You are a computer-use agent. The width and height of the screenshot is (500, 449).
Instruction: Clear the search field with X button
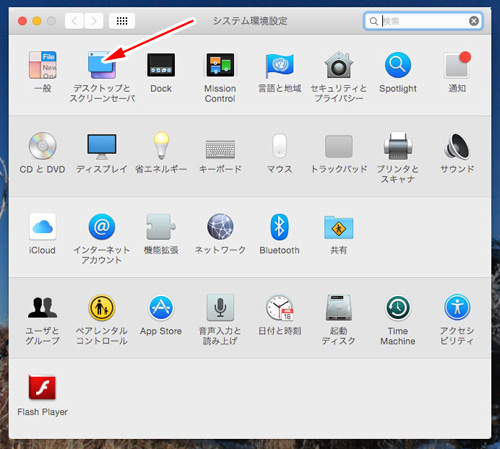click(x=474, y=21)
